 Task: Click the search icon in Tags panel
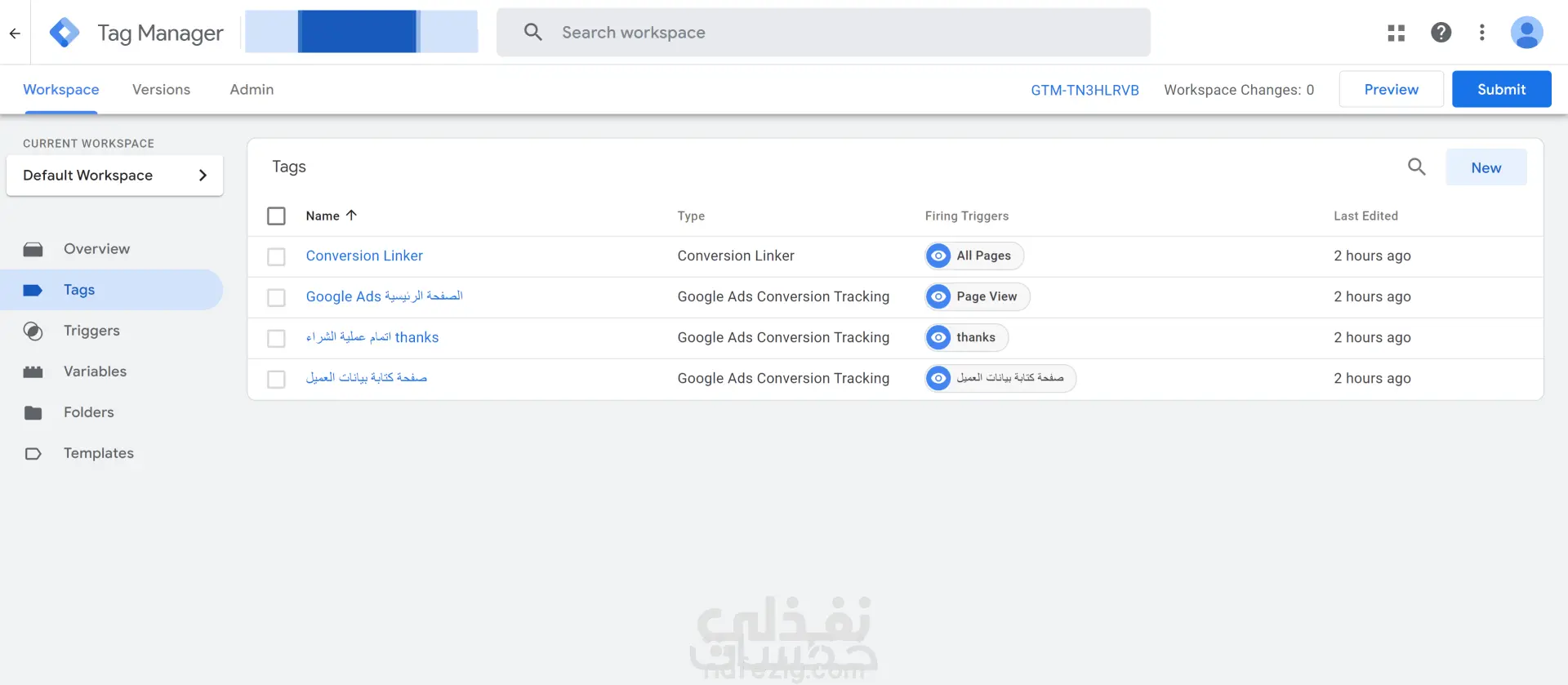click(x=1416, y=167)
